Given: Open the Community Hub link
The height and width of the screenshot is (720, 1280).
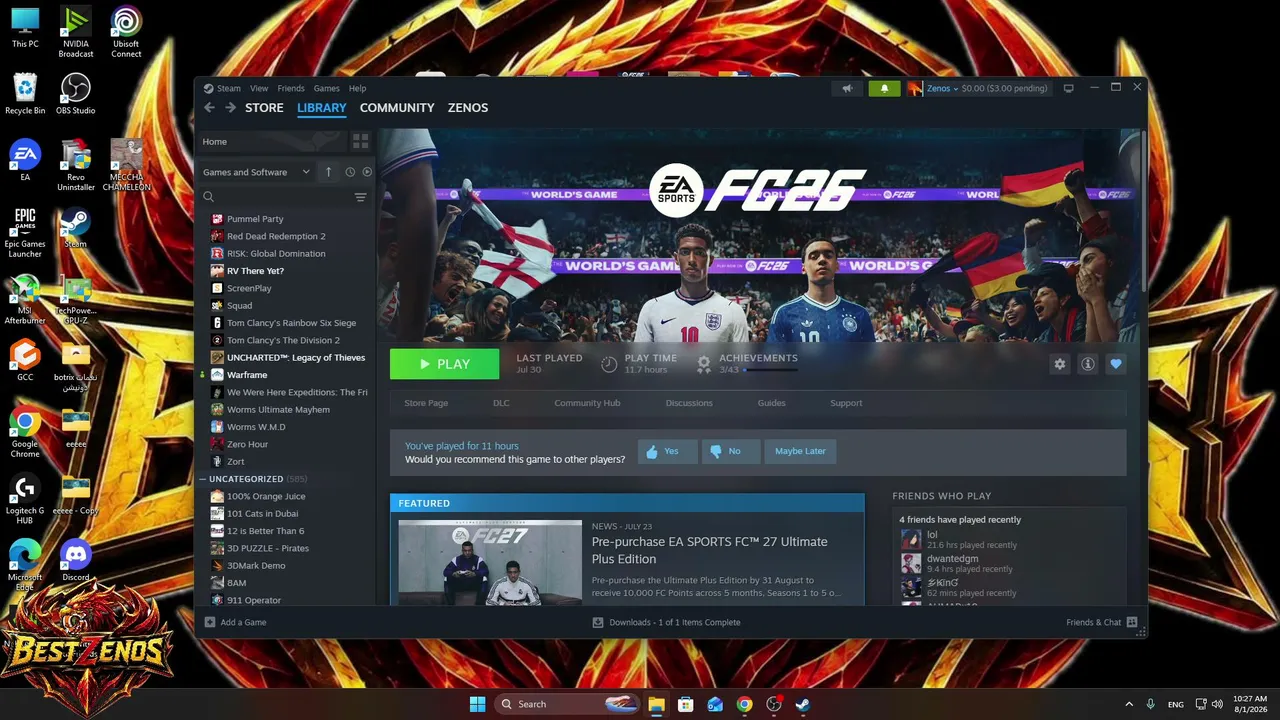Looking at the screenshot, I should click(587, 403).
